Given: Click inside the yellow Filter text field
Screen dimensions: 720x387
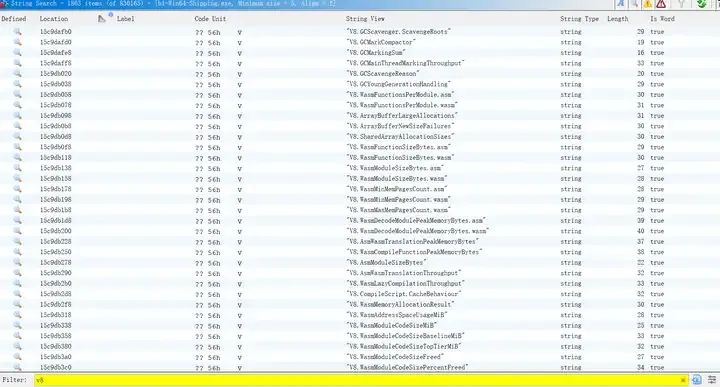Looking at the screenshot, I should click(x=360, y=380).
